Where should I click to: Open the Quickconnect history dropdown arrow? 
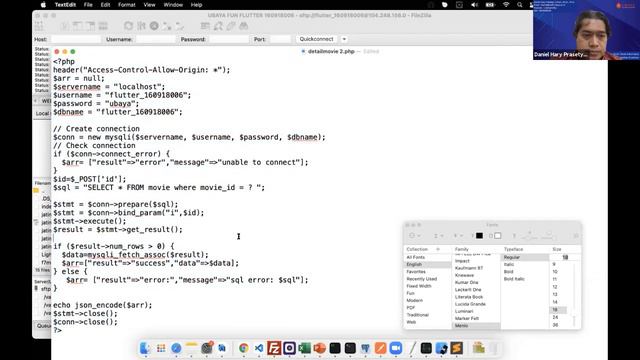(344, 39)
